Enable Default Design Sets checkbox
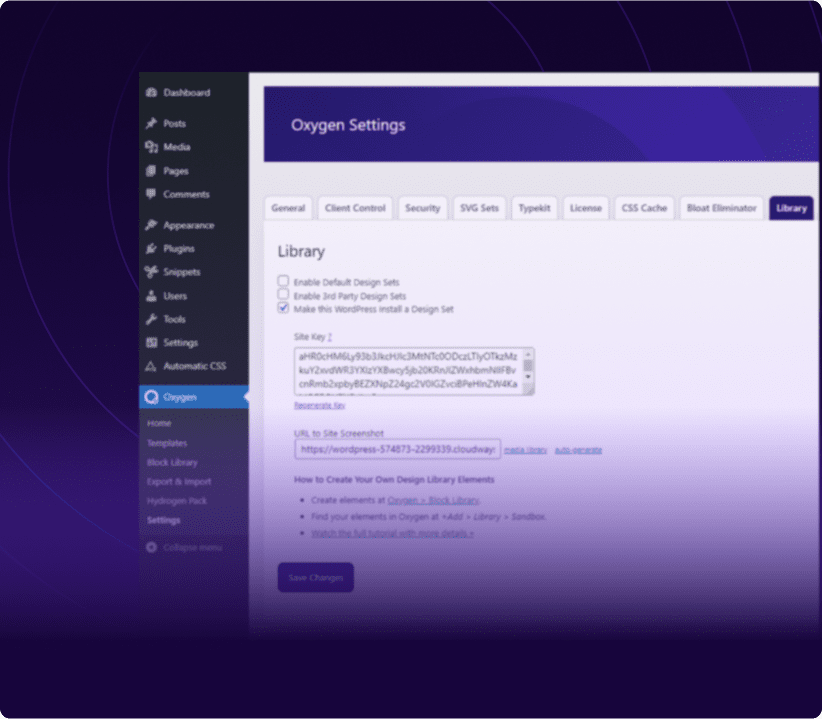The width and height of the screenshot is (822, 719). pyautogui.click(x=283, y=281)
